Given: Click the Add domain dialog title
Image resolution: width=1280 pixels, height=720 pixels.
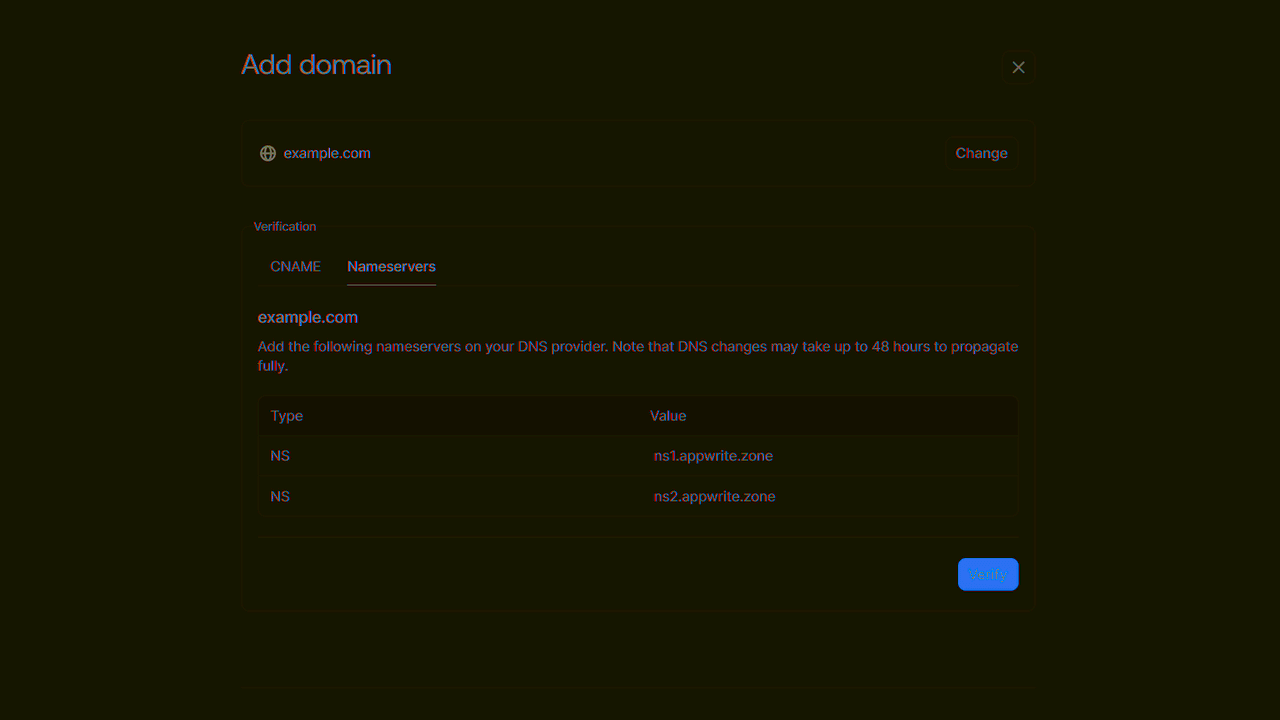Looking at the screenshot, I should tap(316, 64).
